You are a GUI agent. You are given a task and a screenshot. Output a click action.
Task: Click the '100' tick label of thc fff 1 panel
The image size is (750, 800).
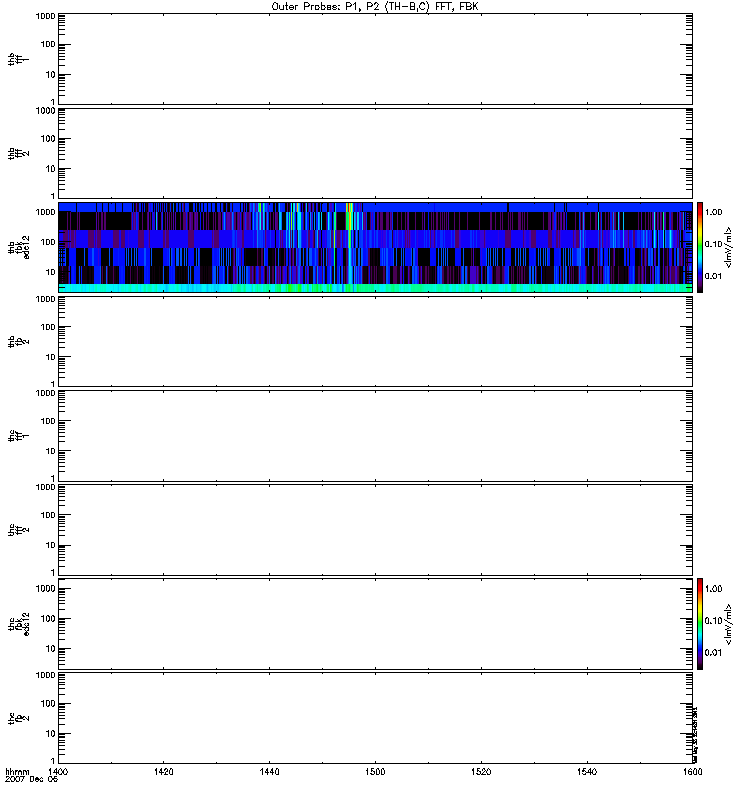point(48,421)
